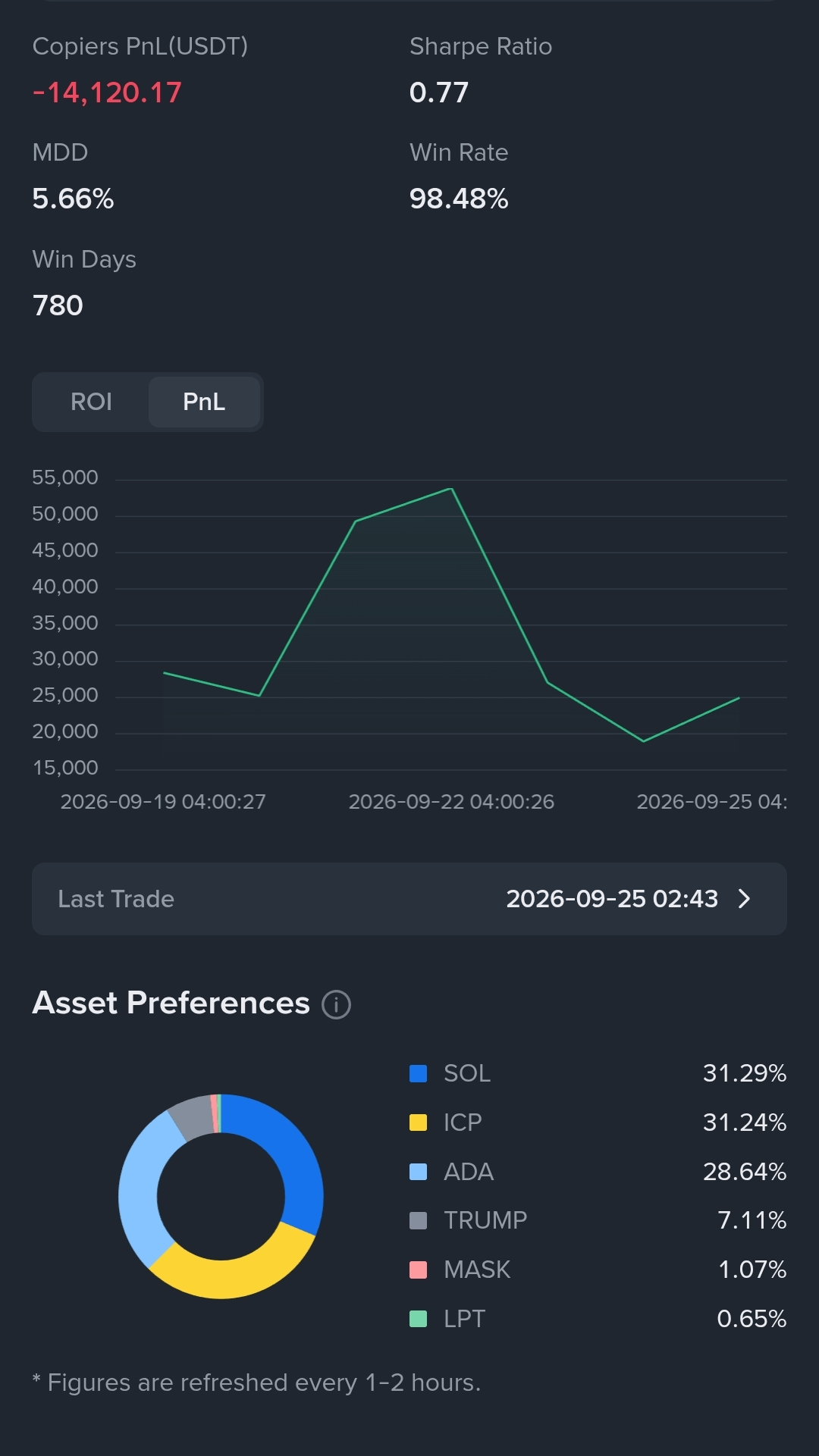The image size is (819, 1456).
Task: Tap the chevron arrow beside Last Trade
Action: pyautogui.click(x=744, y=899)
